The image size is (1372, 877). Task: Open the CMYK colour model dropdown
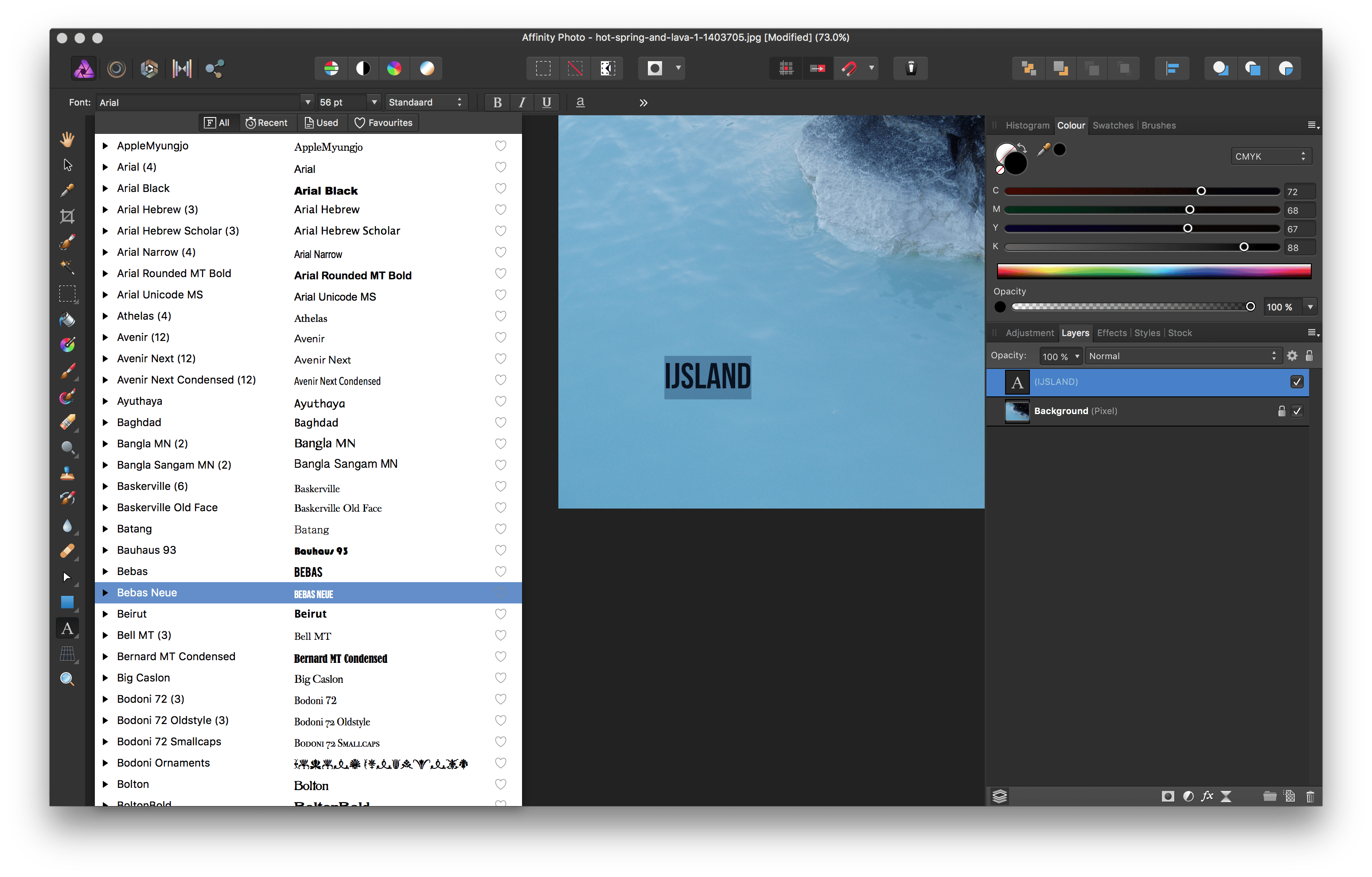tap(1270, 156)
